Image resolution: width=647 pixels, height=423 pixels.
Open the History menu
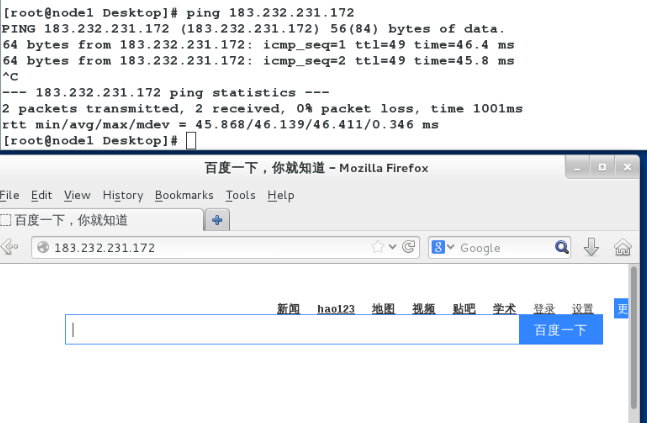[x=123, y=195]
